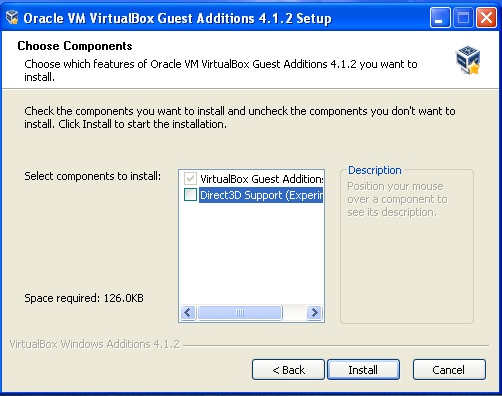Click Install to start the installation
502x396 pixels.
[363, 370]
